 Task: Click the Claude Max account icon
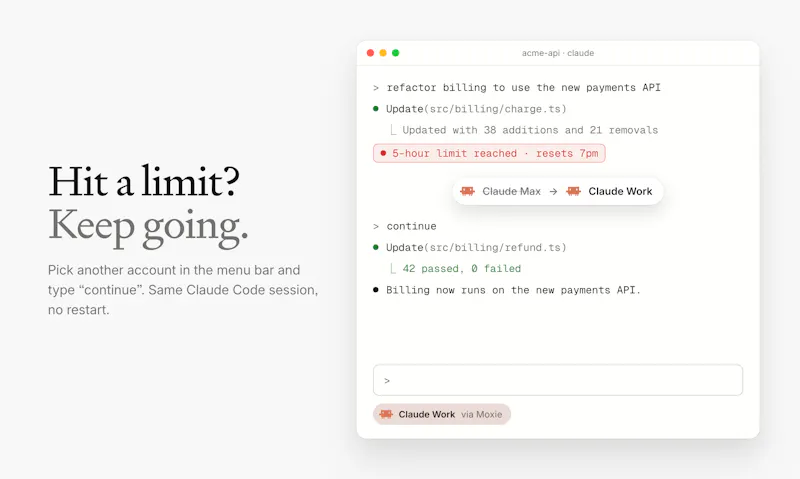[467, 191]
